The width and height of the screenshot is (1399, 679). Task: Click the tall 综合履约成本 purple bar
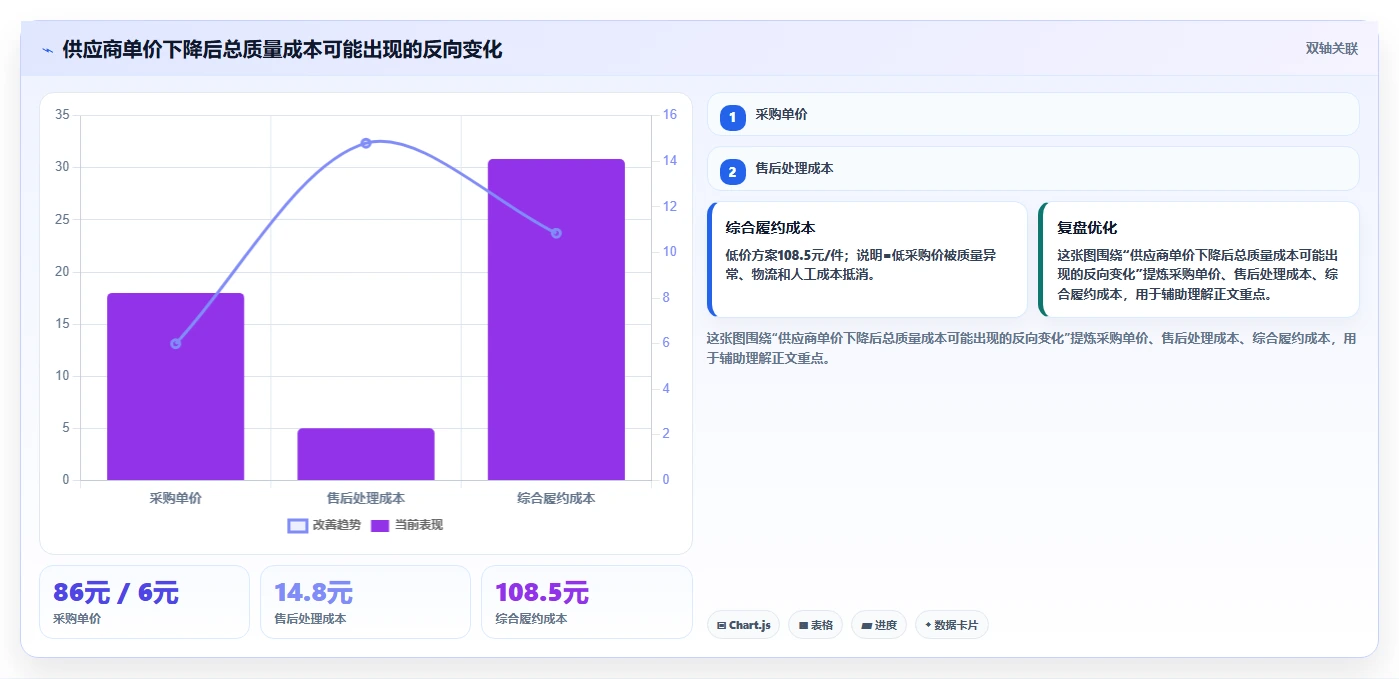click(x=556, y=320)
